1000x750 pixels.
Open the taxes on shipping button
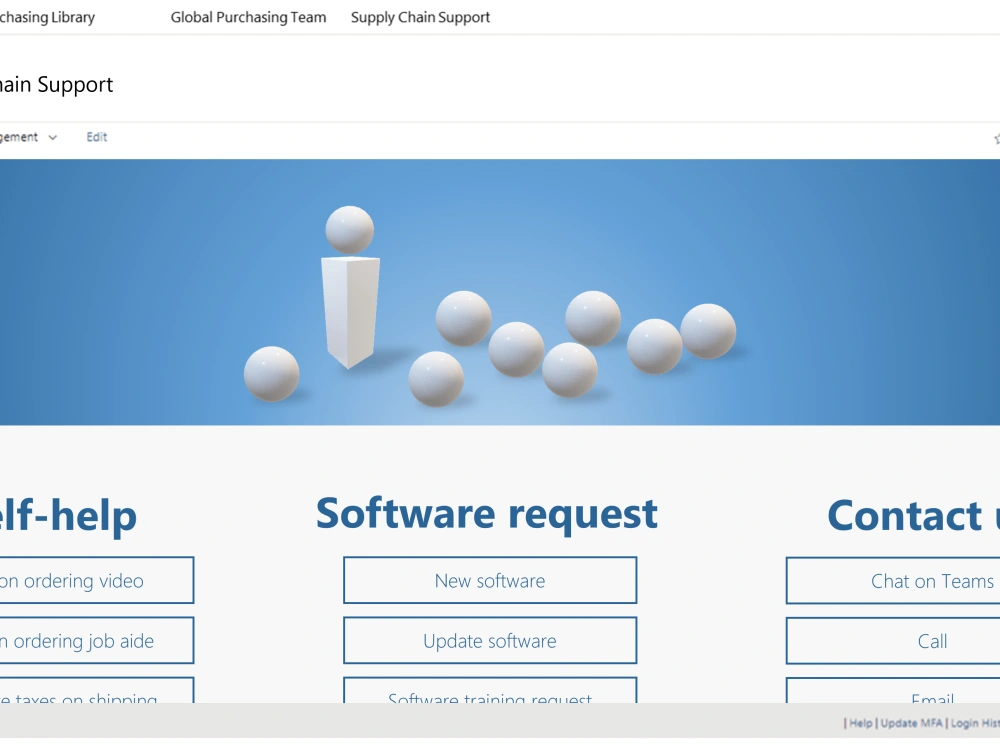click(97, 691)
